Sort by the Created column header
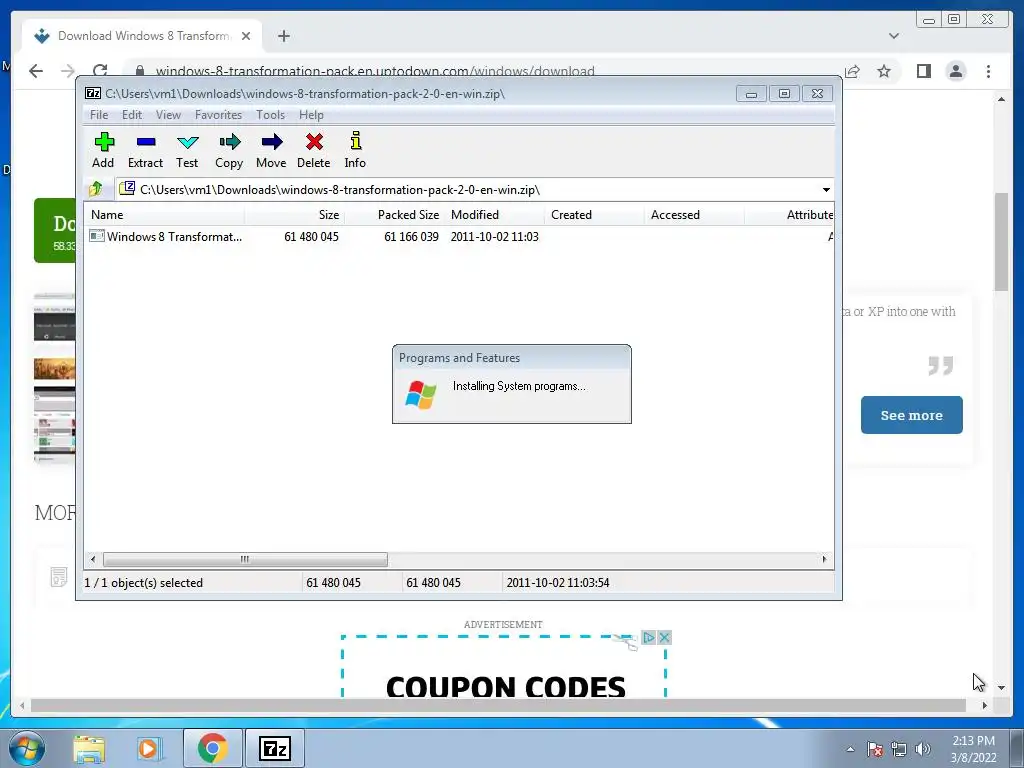Viewport: 1024px width, 768px height. 594,215
